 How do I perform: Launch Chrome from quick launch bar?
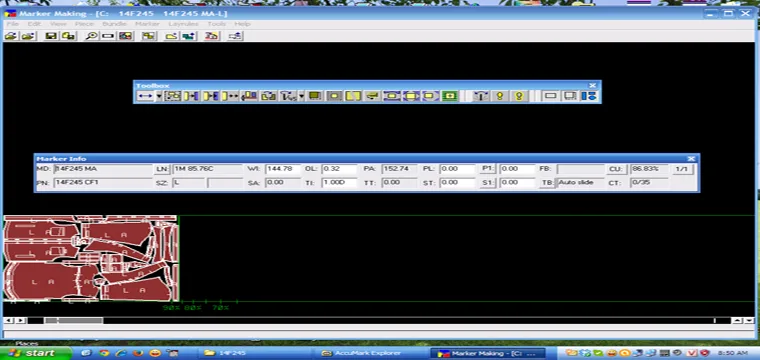(104, 353)
